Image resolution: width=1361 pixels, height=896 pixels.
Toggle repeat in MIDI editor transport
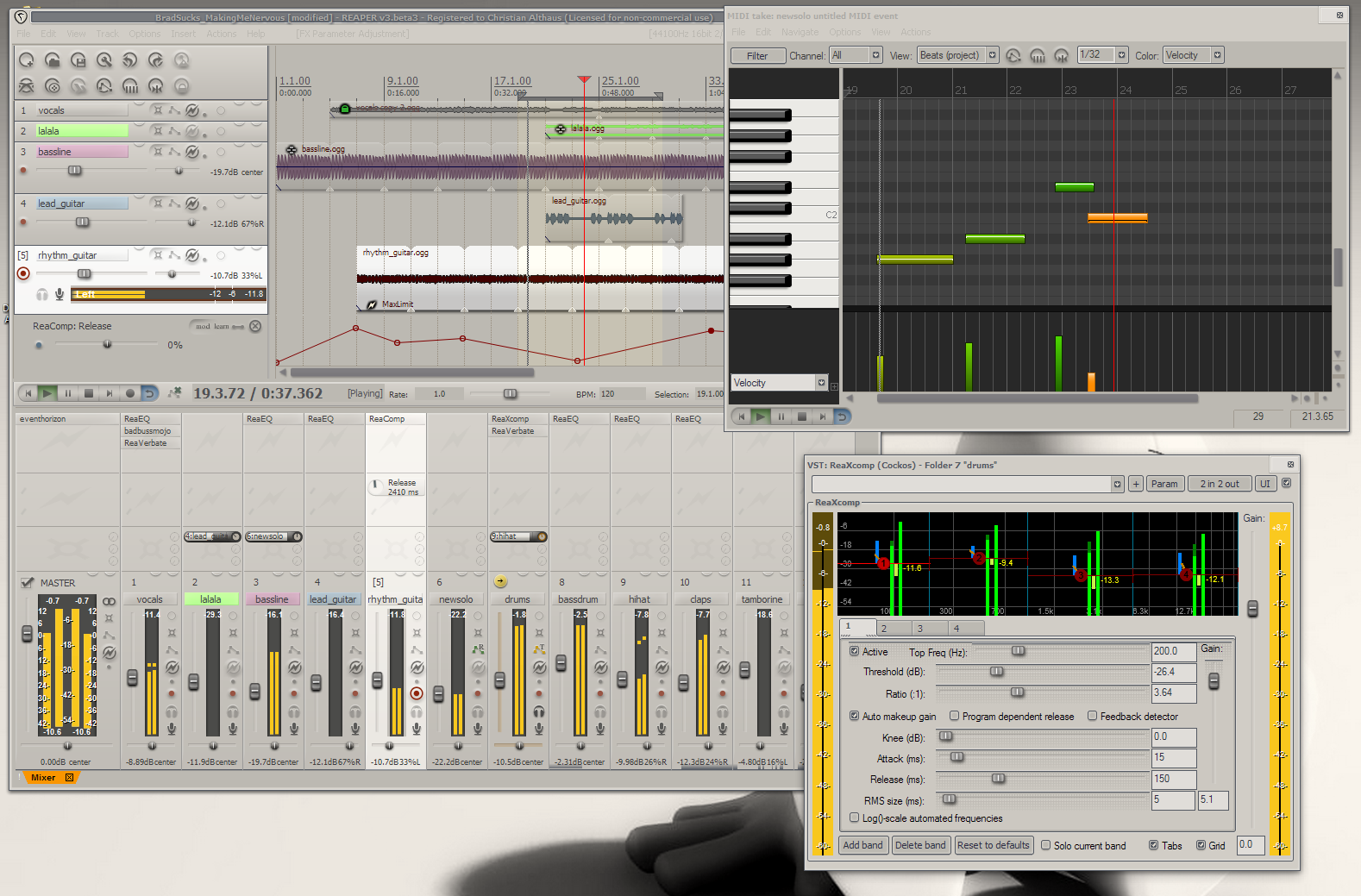tap(842, 417)
